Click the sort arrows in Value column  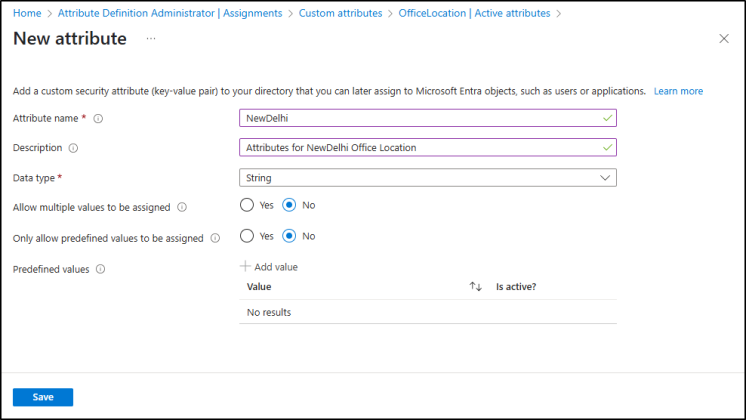(x=475, y=287)
